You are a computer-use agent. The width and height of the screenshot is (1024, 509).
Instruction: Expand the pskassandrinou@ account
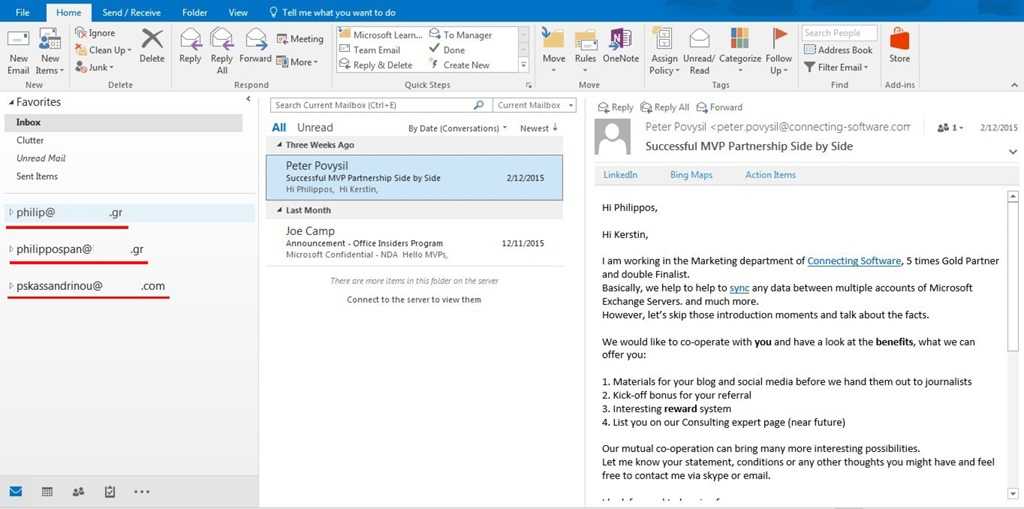point(11,286)
